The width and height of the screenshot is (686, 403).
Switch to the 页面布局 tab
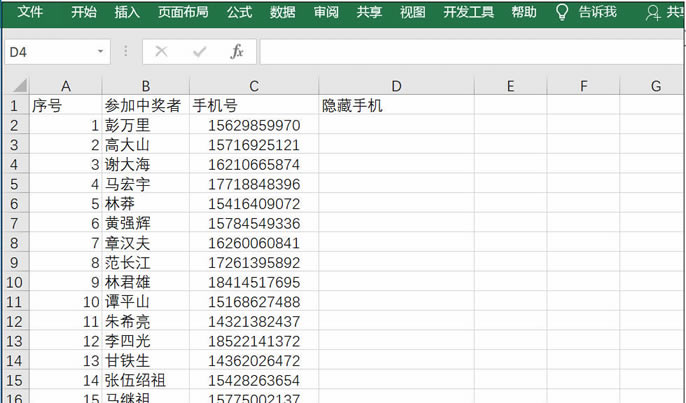coord(183,12)
